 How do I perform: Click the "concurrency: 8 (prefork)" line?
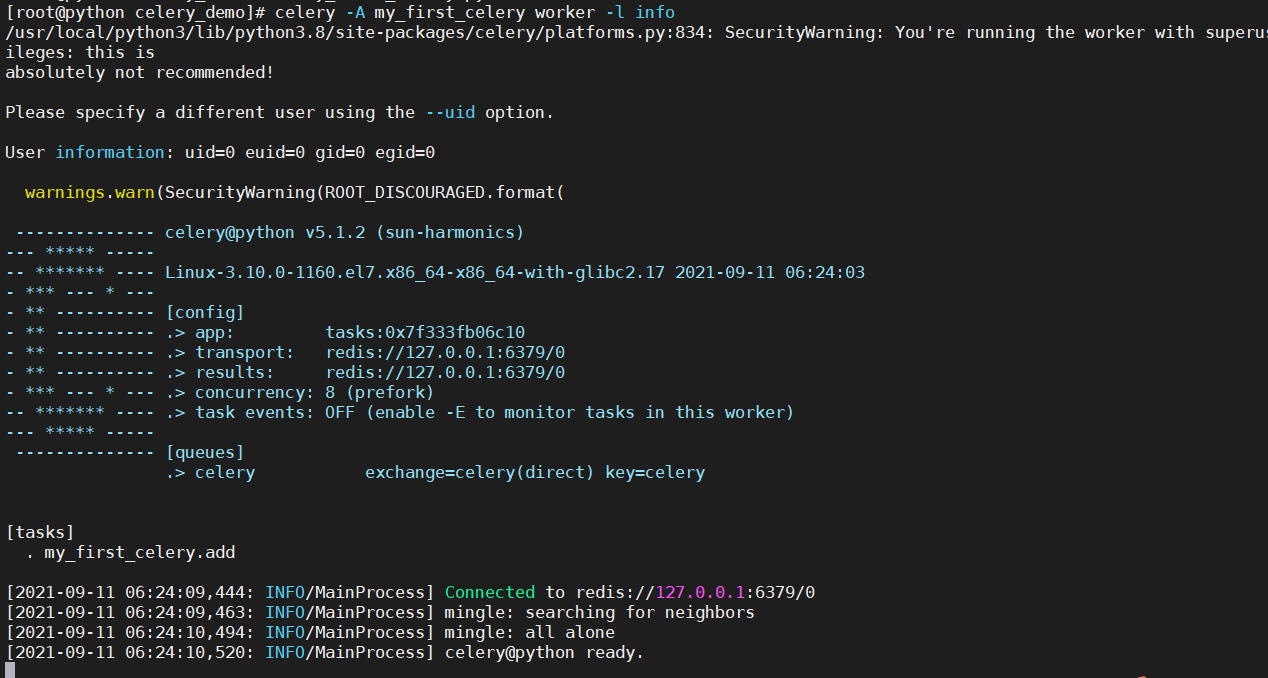(315, 393)
